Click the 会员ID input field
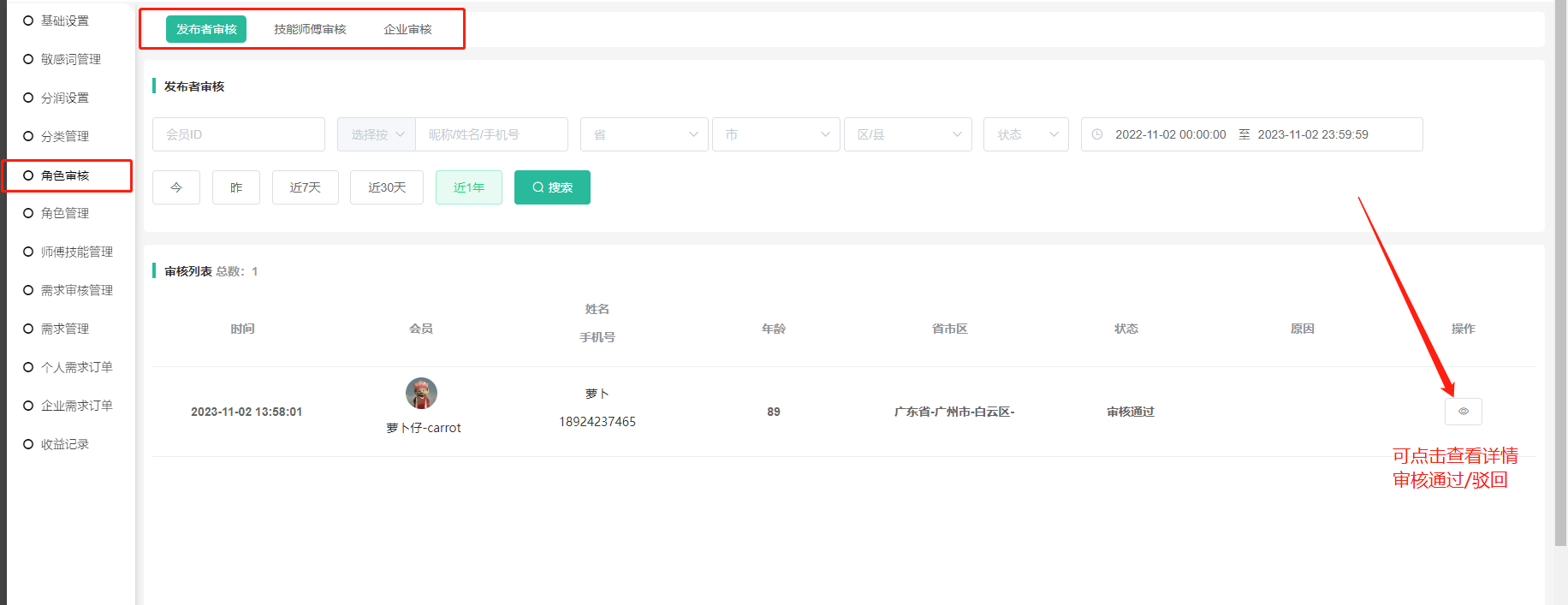1568x605 pixels. (238, 134)
